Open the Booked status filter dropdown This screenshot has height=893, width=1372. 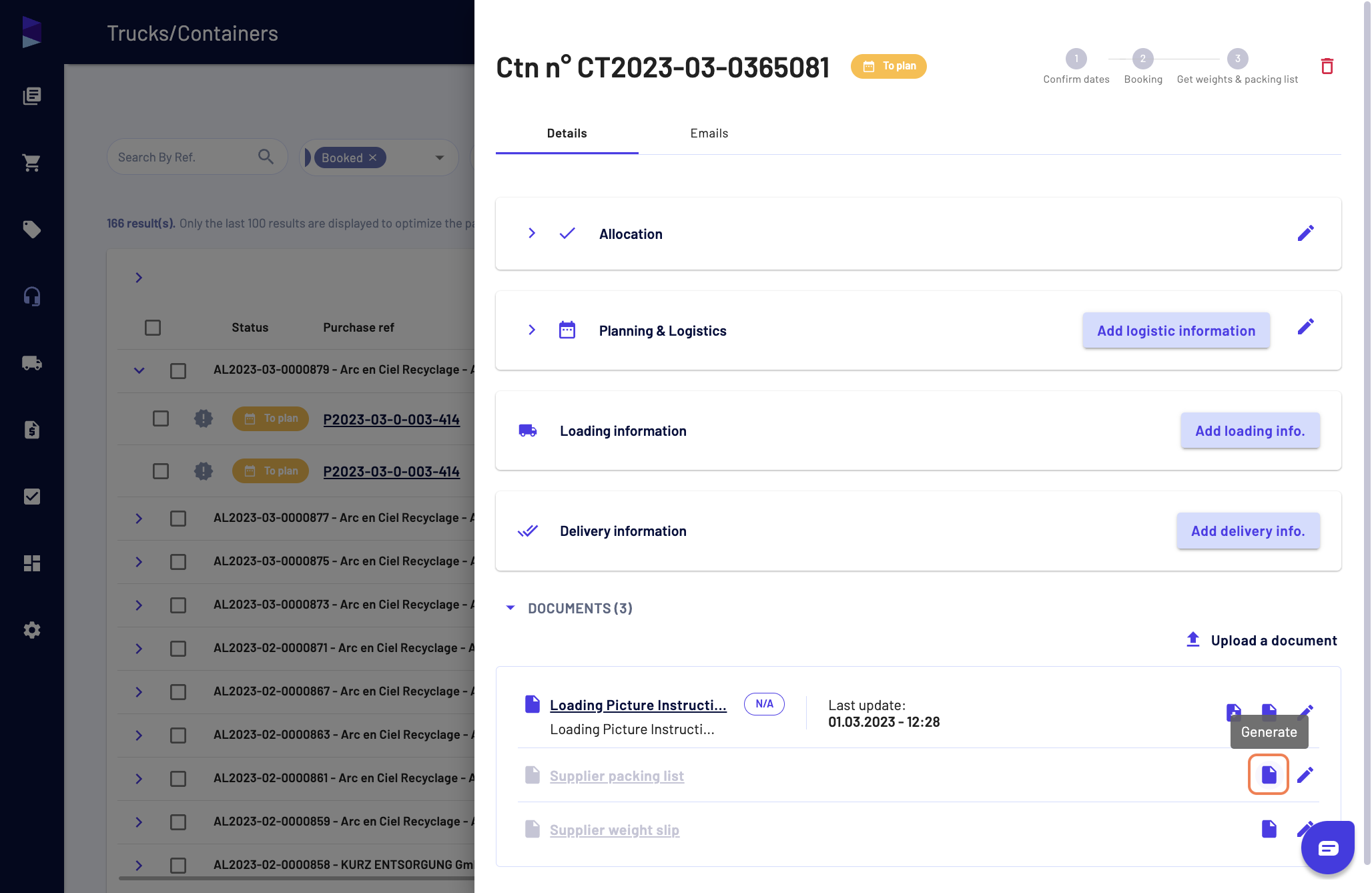point(439,158)
